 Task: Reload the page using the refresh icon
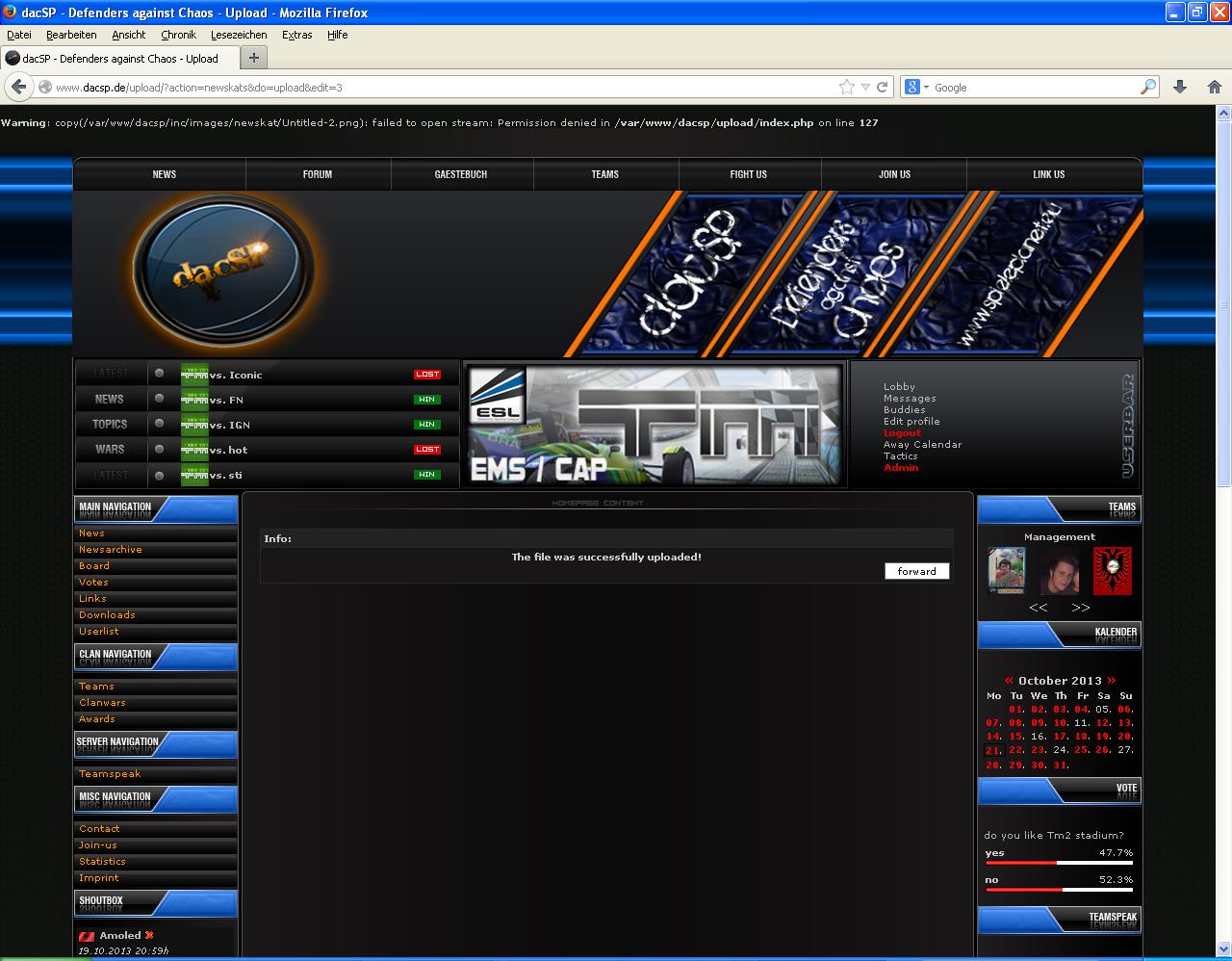coord(882,87)
